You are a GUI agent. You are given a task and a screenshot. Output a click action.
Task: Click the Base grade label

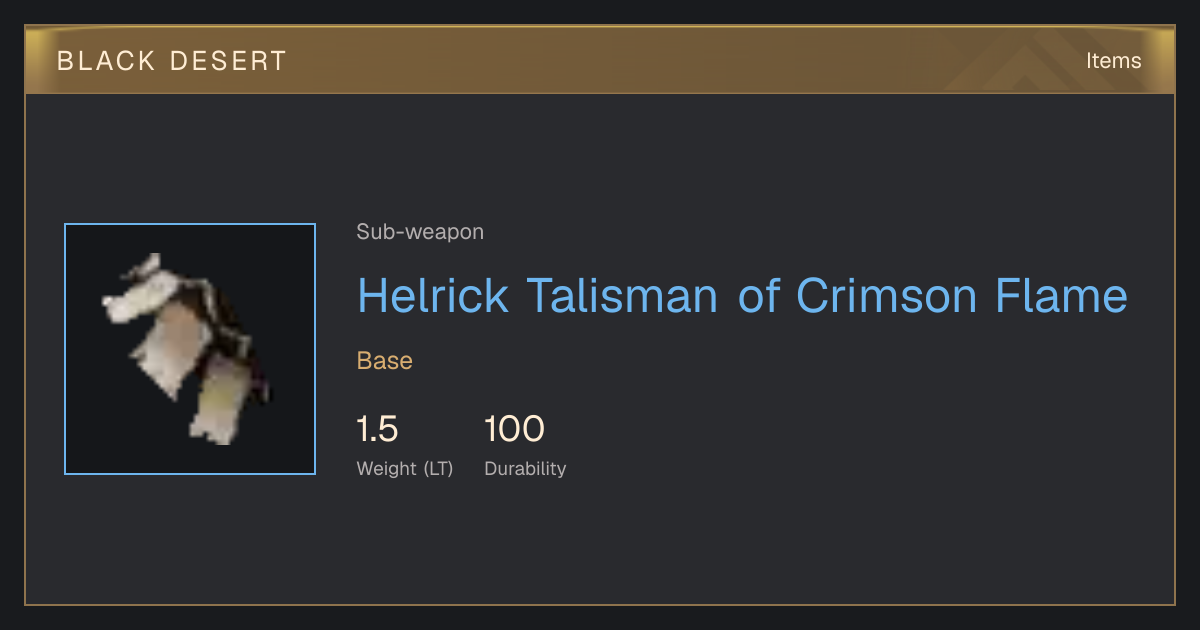pos(385,361)
